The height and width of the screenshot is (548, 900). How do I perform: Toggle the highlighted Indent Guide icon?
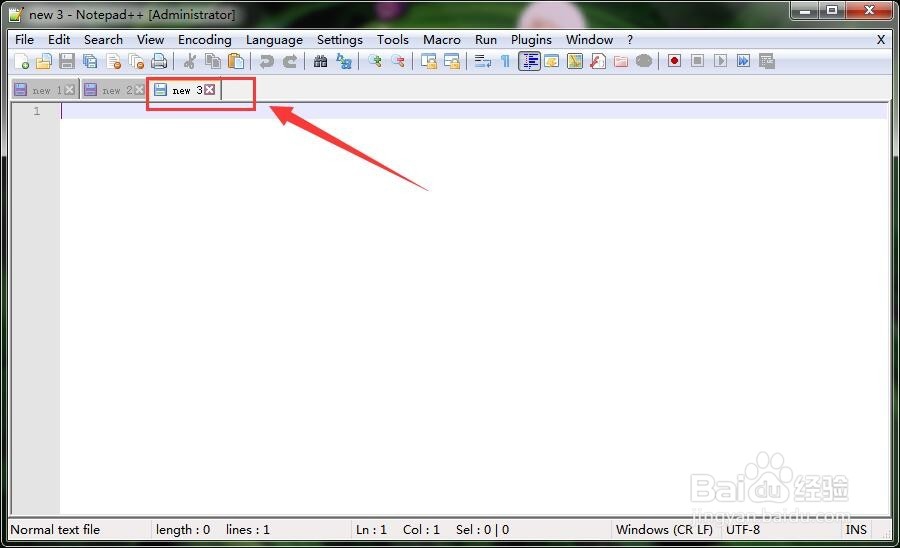[529, 61]
